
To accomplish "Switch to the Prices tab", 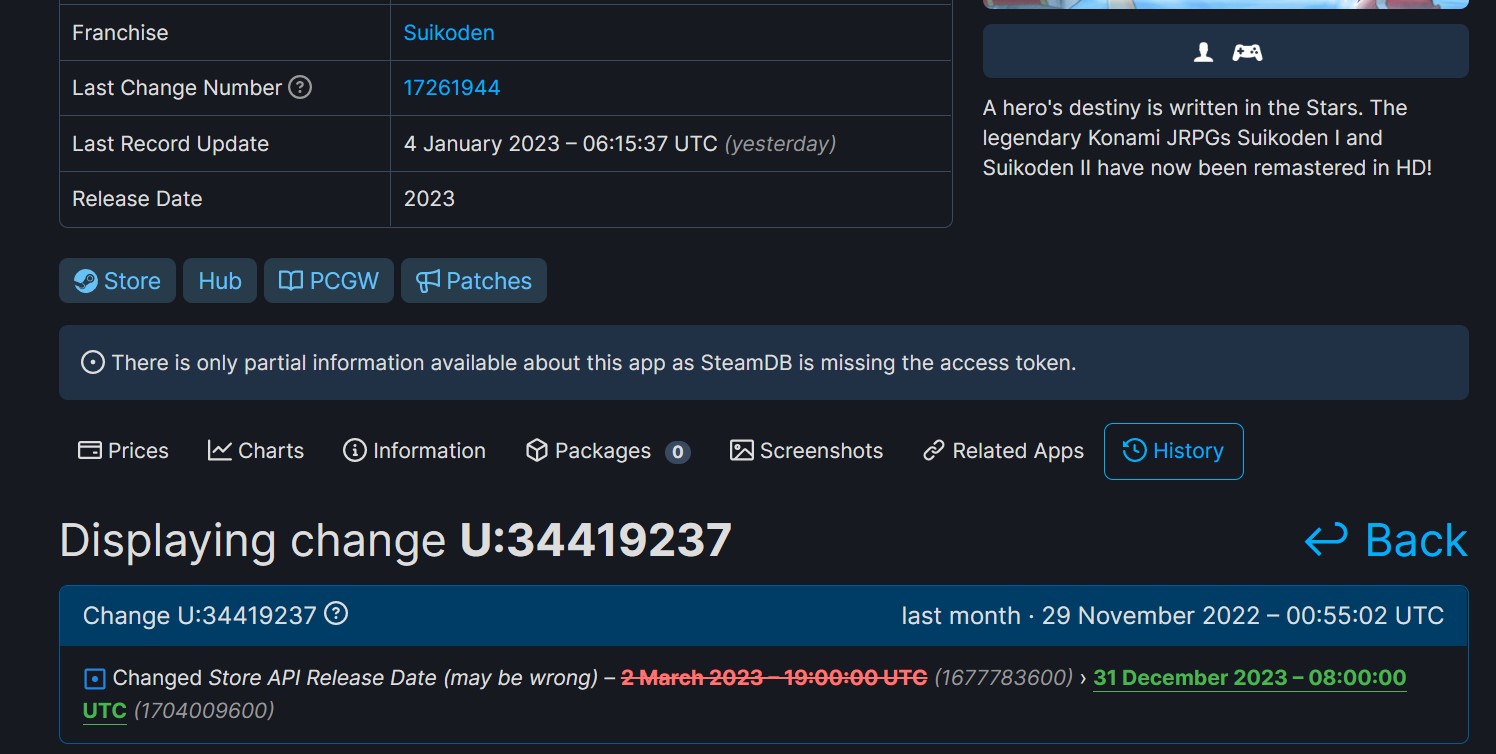I will pyautogui.click(x=123, y=451).
